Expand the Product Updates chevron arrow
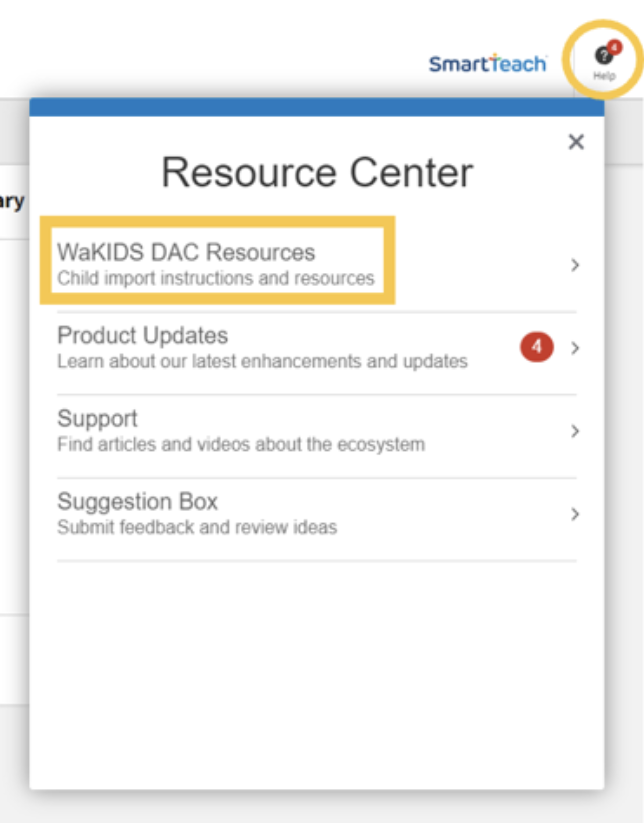This screenshot has height=823, width=644. [575, 348]
